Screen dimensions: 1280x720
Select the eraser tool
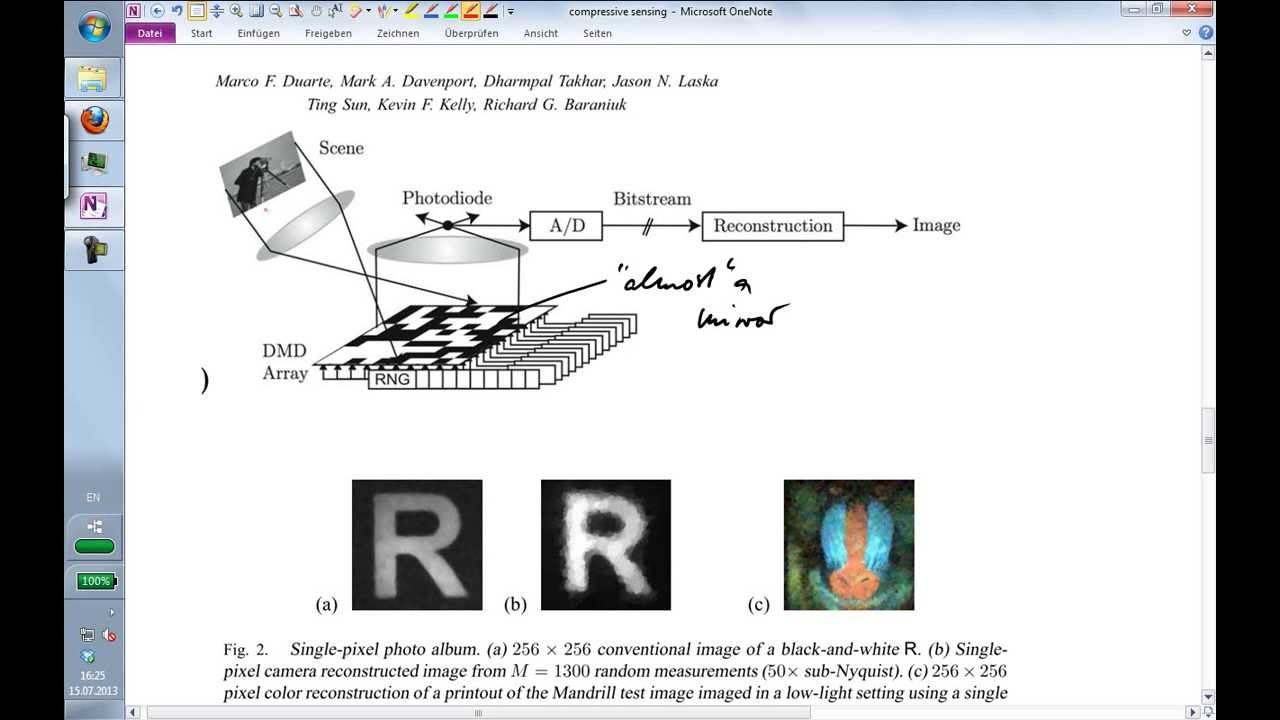coord(355,11)
